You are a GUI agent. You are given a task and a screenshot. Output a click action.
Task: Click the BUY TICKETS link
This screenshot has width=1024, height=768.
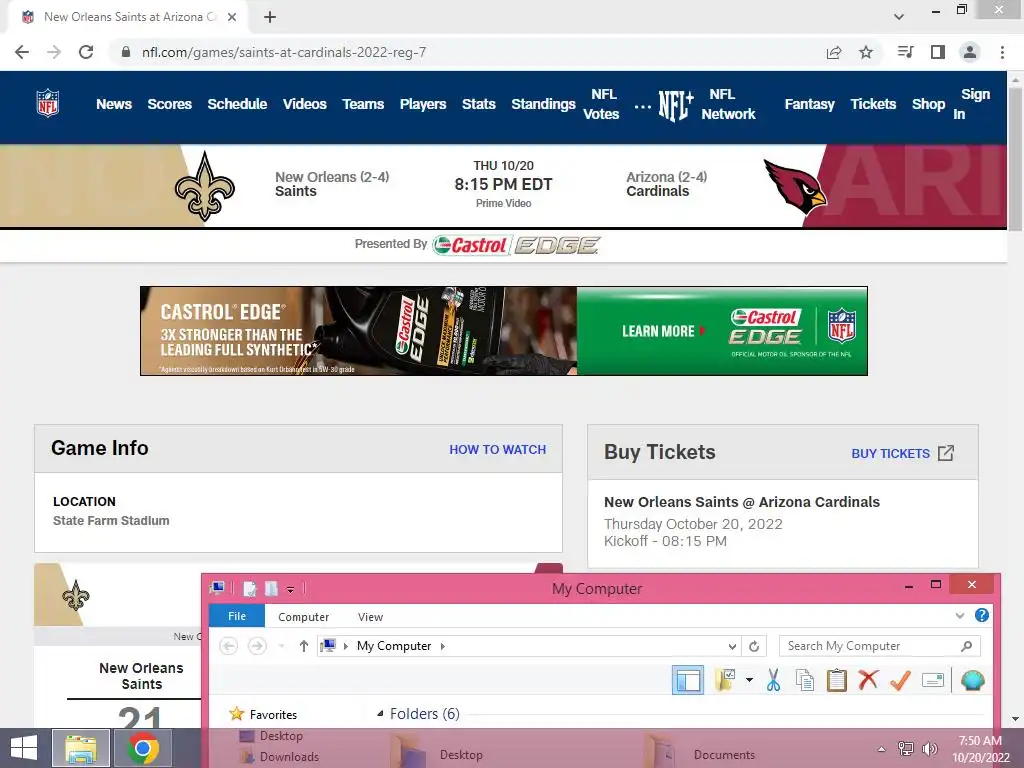(903, 453)
